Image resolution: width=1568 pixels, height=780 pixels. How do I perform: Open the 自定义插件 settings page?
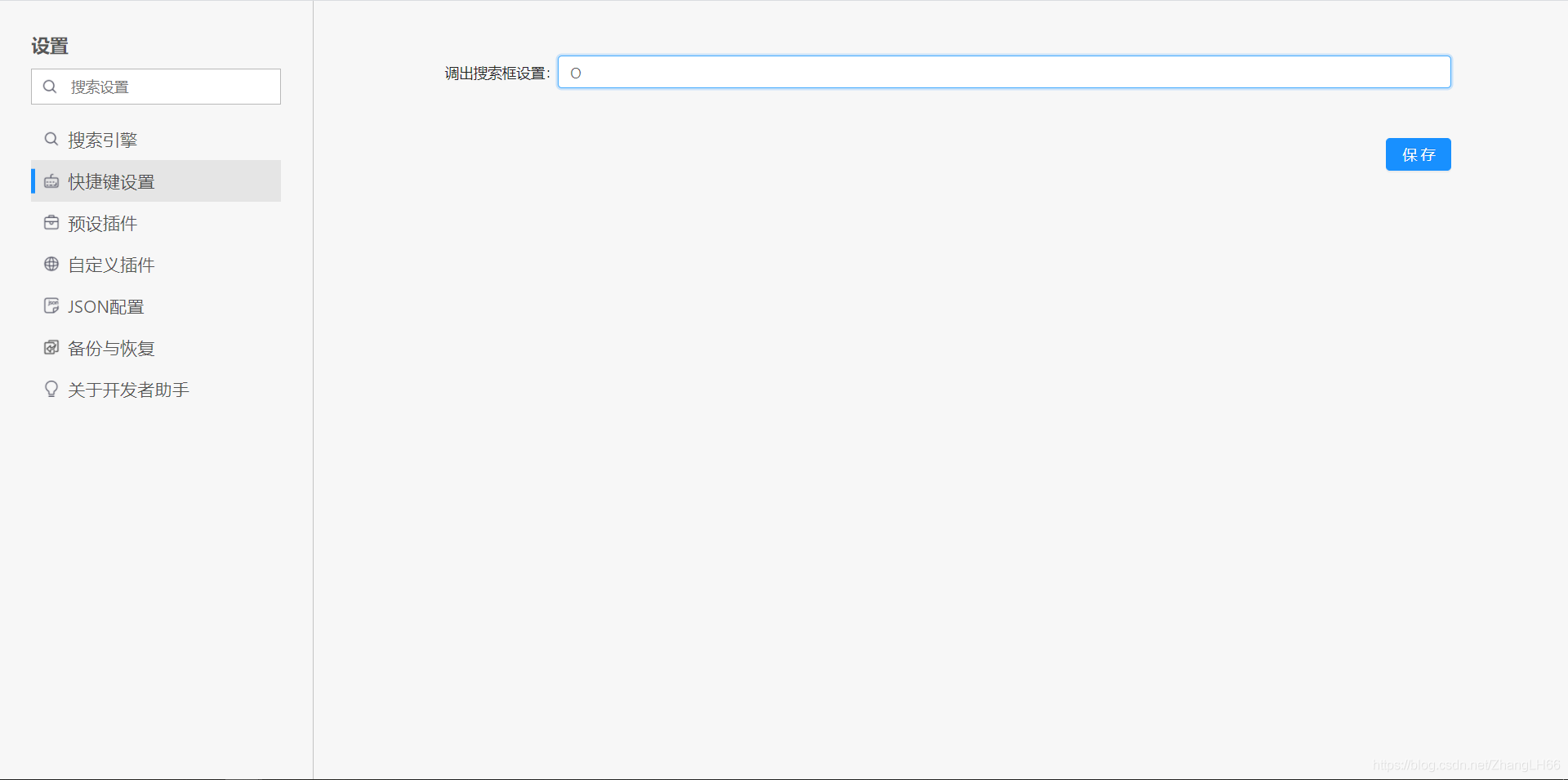(x=111, y=265)
